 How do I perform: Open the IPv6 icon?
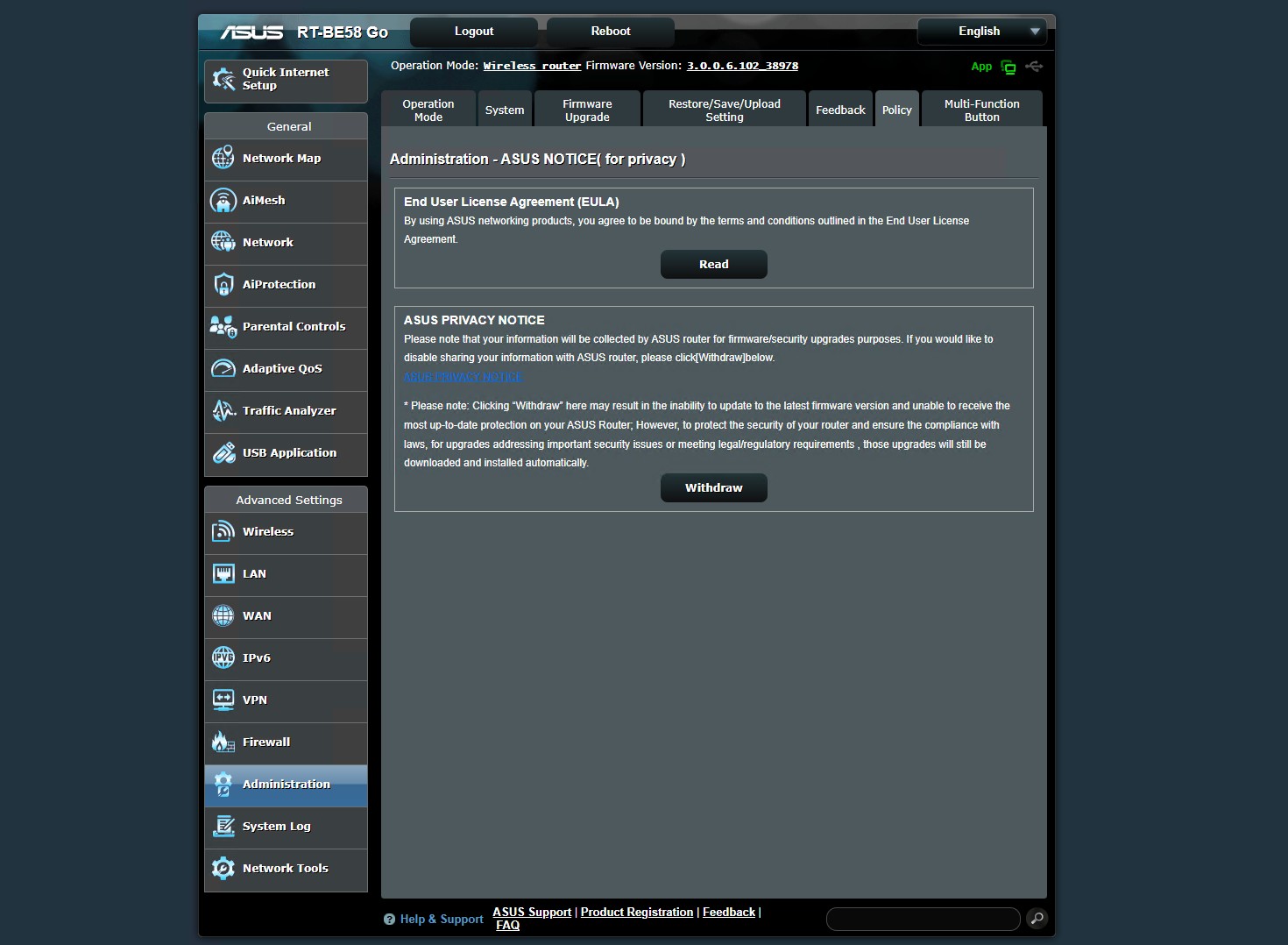coord(223,657)
